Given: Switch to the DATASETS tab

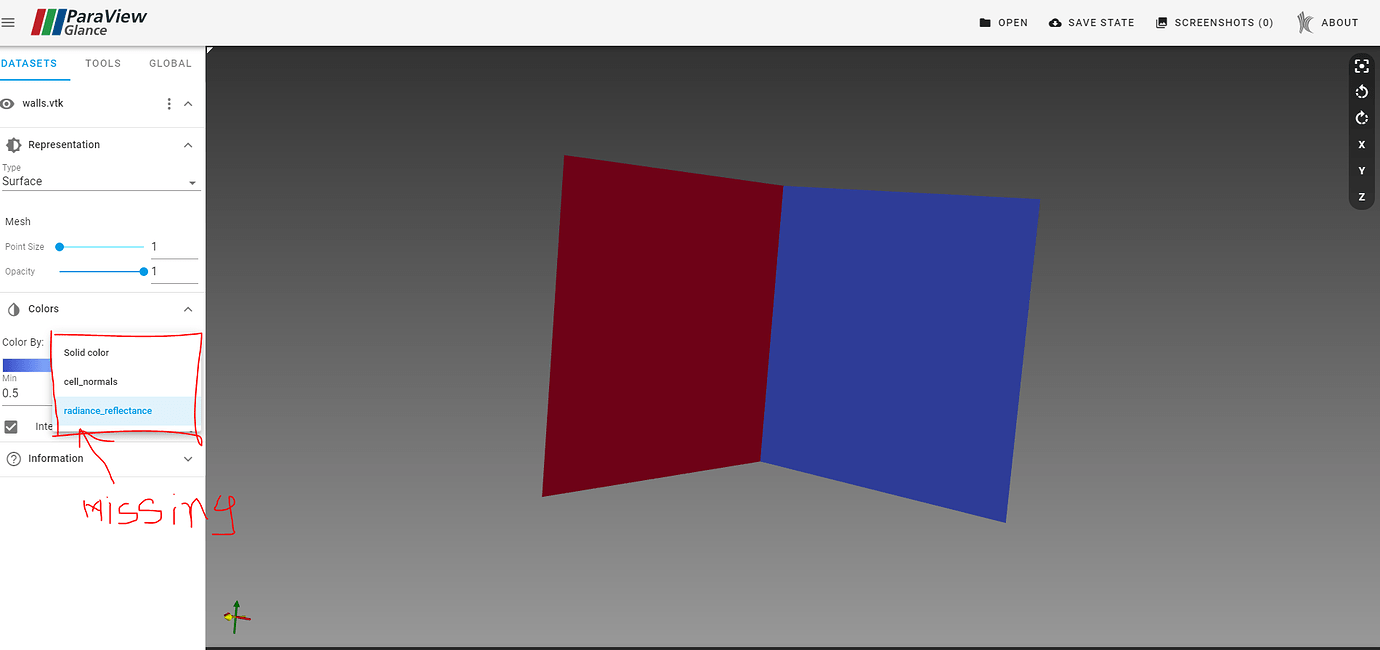Looking at the screenshot, I should point(29,63).
